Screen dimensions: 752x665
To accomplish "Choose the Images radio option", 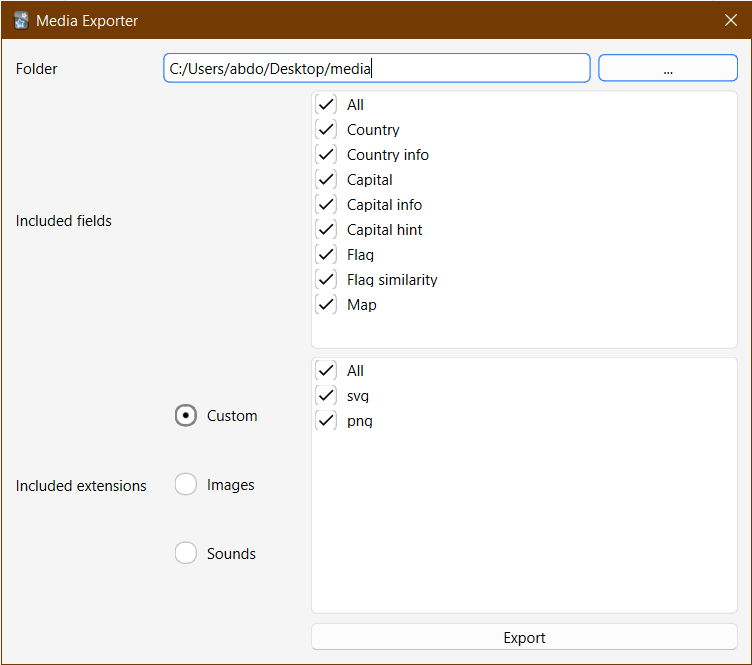I will pos(186,484).
